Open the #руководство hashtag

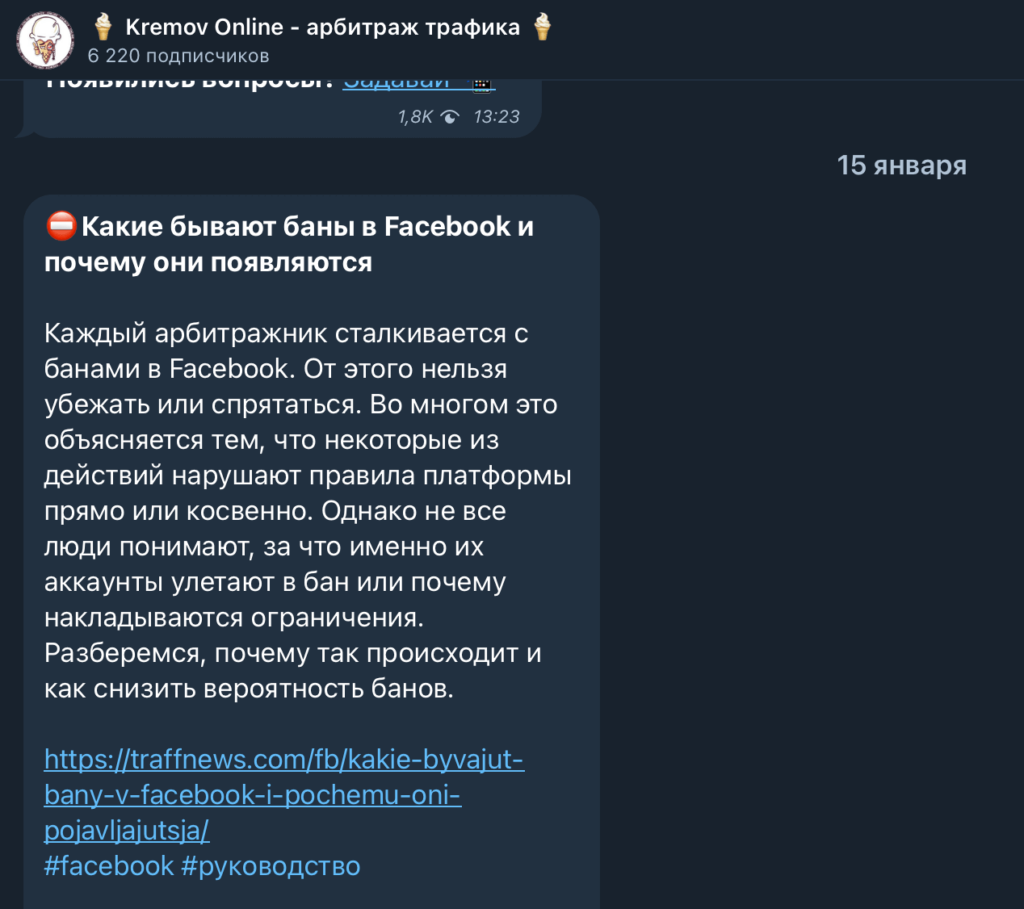270,865
